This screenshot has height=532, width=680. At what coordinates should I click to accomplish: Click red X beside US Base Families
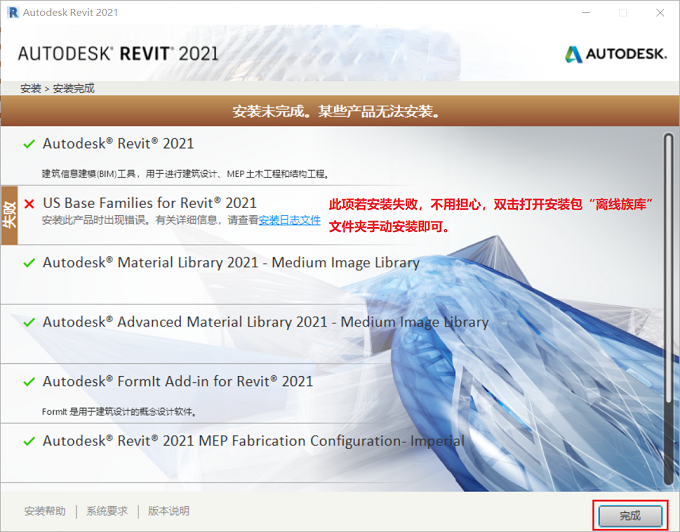pyautogui.click(x=29, y=203)
